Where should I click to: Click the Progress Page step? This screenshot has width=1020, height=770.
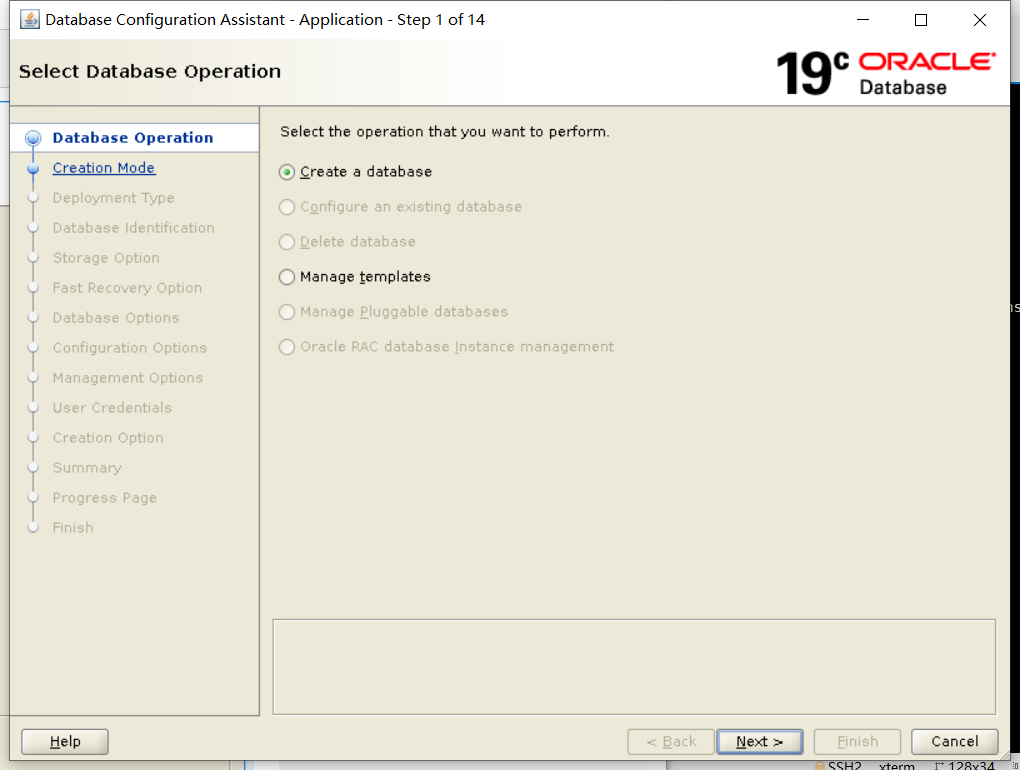tap(105, 498)
